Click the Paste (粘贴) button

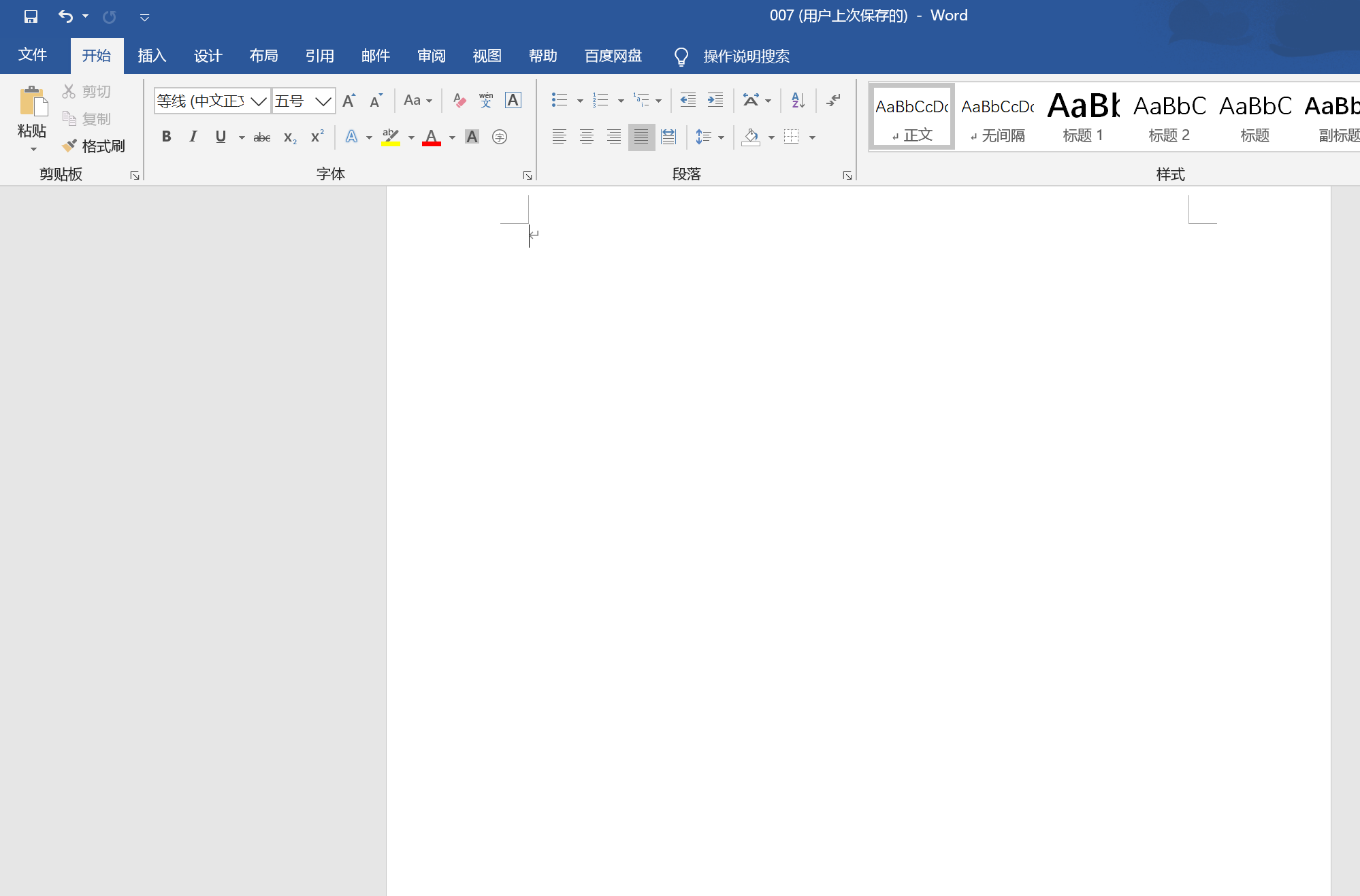tap(32, 102)
